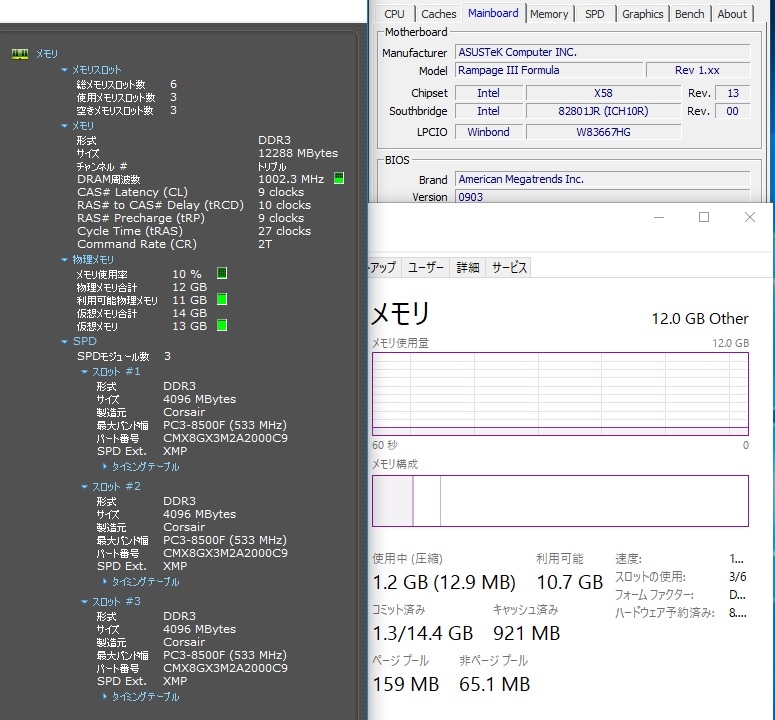
Task: Click the indicator icon beside メモリ使用率 10 %
Action: click(x=222, y=273)
